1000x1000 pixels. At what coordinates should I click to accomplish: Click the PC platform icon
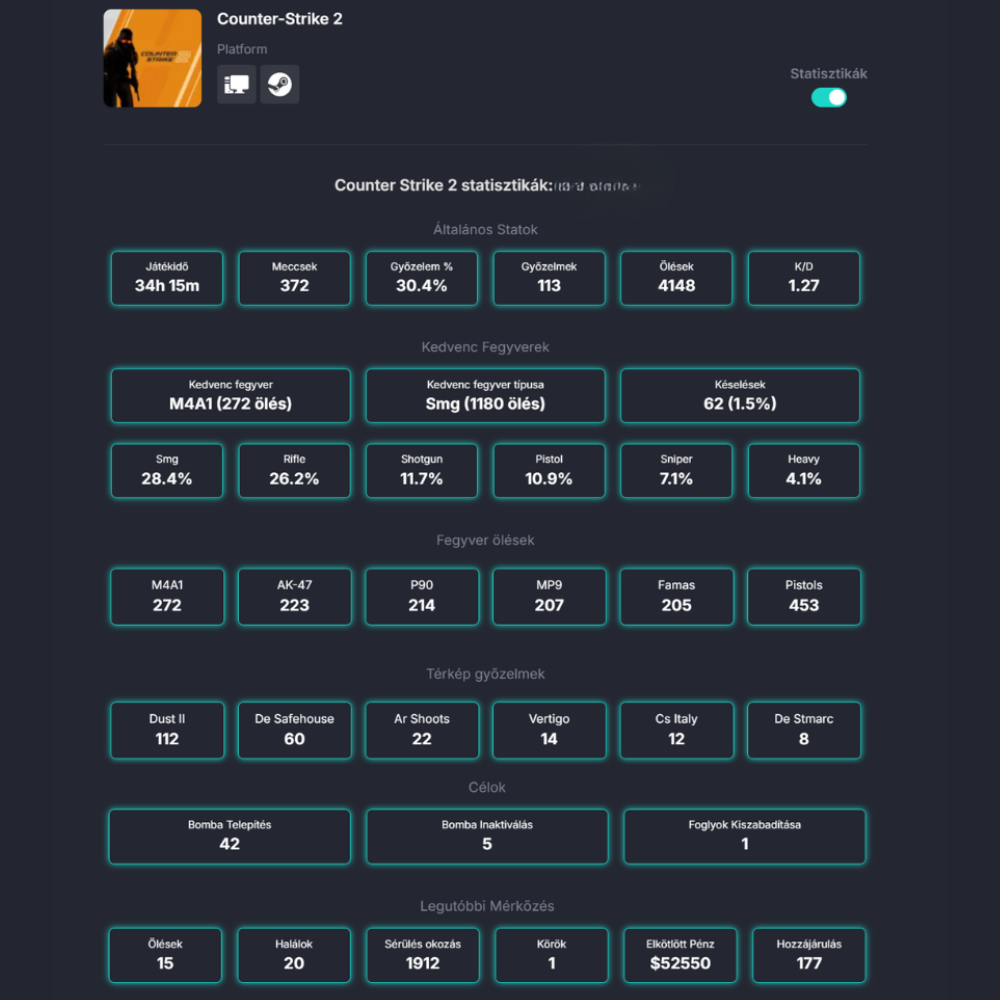237,85
